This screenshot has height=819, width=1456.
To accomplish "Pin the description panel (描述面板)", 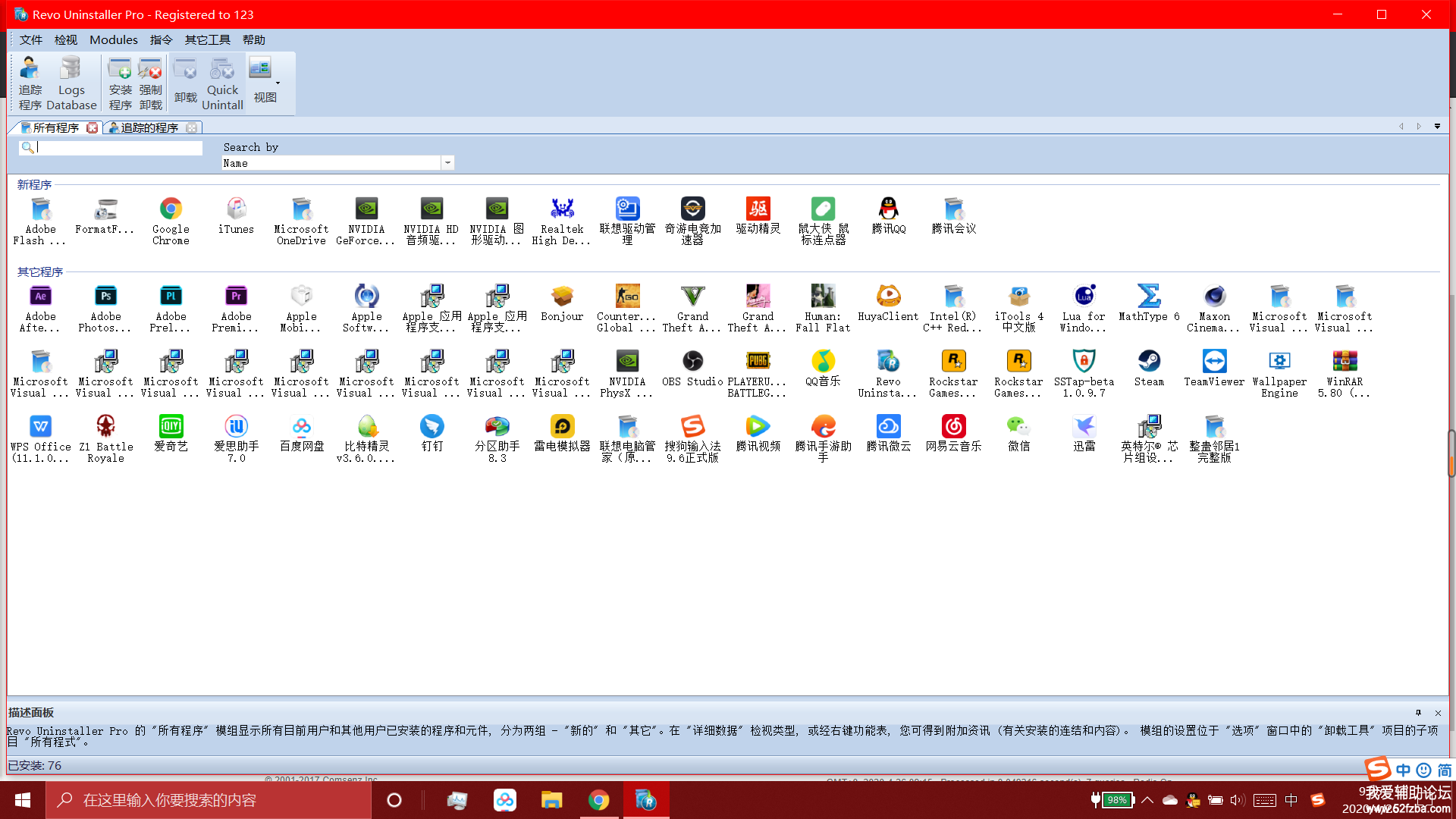I will [1418, 713].
